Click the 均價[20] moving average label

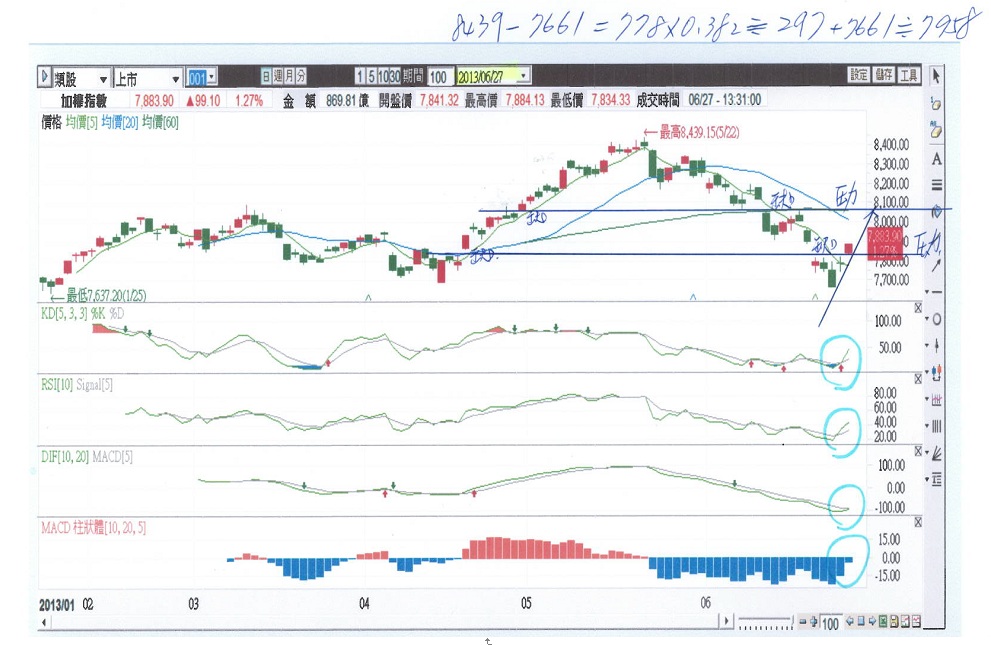point(119,122)
